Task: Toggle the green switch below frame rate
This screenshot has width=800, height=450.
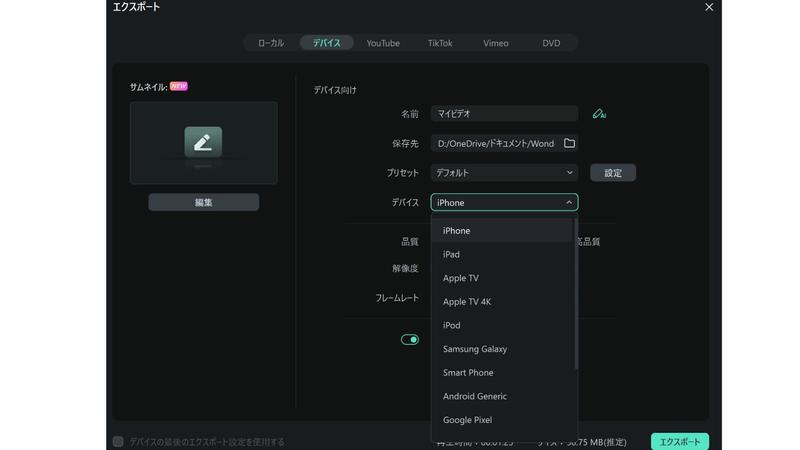Action: [410, 339]
